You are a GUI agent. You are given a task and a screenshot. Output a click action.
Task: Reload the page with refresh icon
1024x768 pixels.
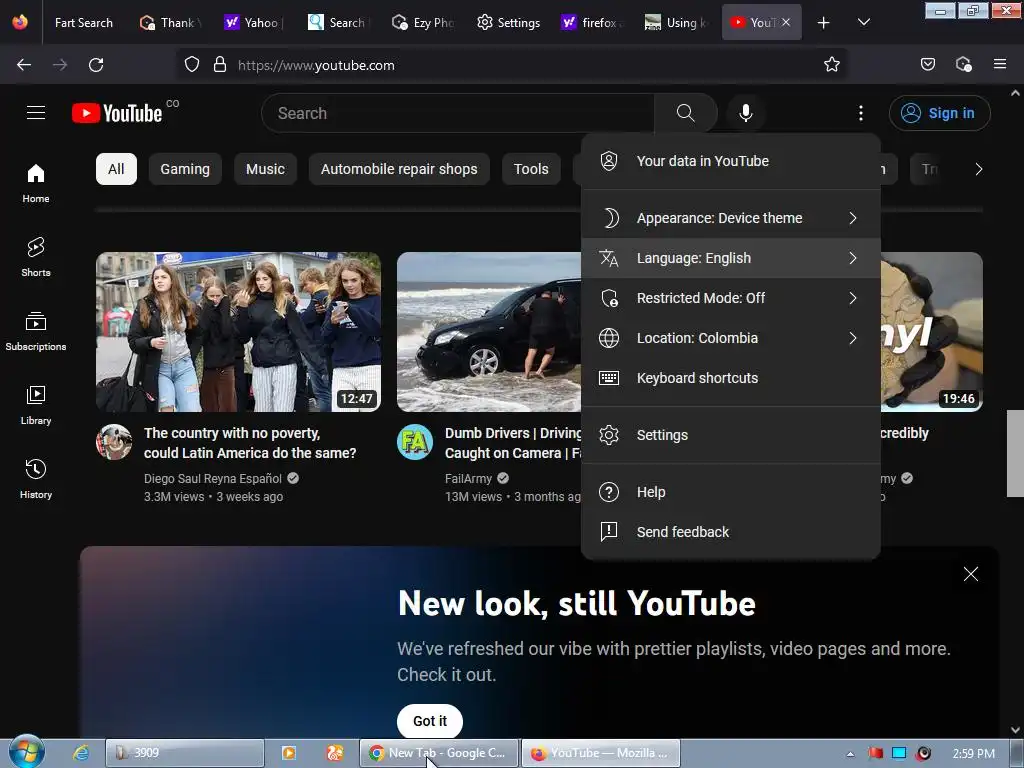[x=96, y=65]
